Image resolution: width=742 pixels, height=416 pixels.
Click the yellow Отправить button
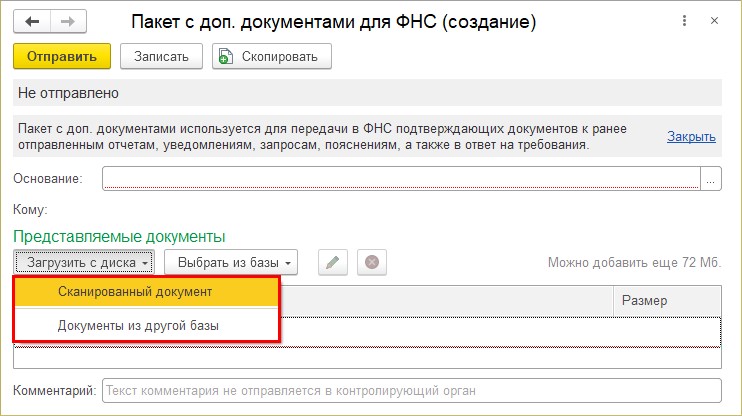click(62, 56)
